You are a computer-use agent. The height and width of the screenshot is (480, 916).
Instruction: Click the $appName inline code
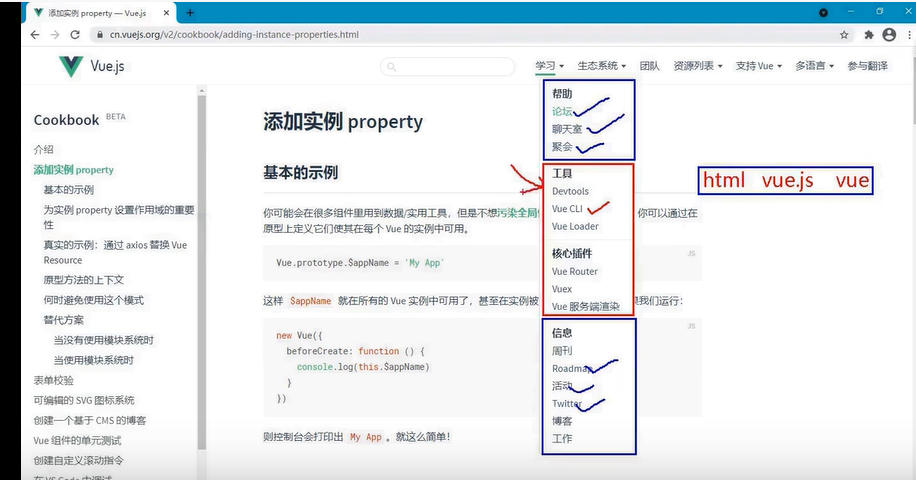pyautogui.click(x=310, y=301)
